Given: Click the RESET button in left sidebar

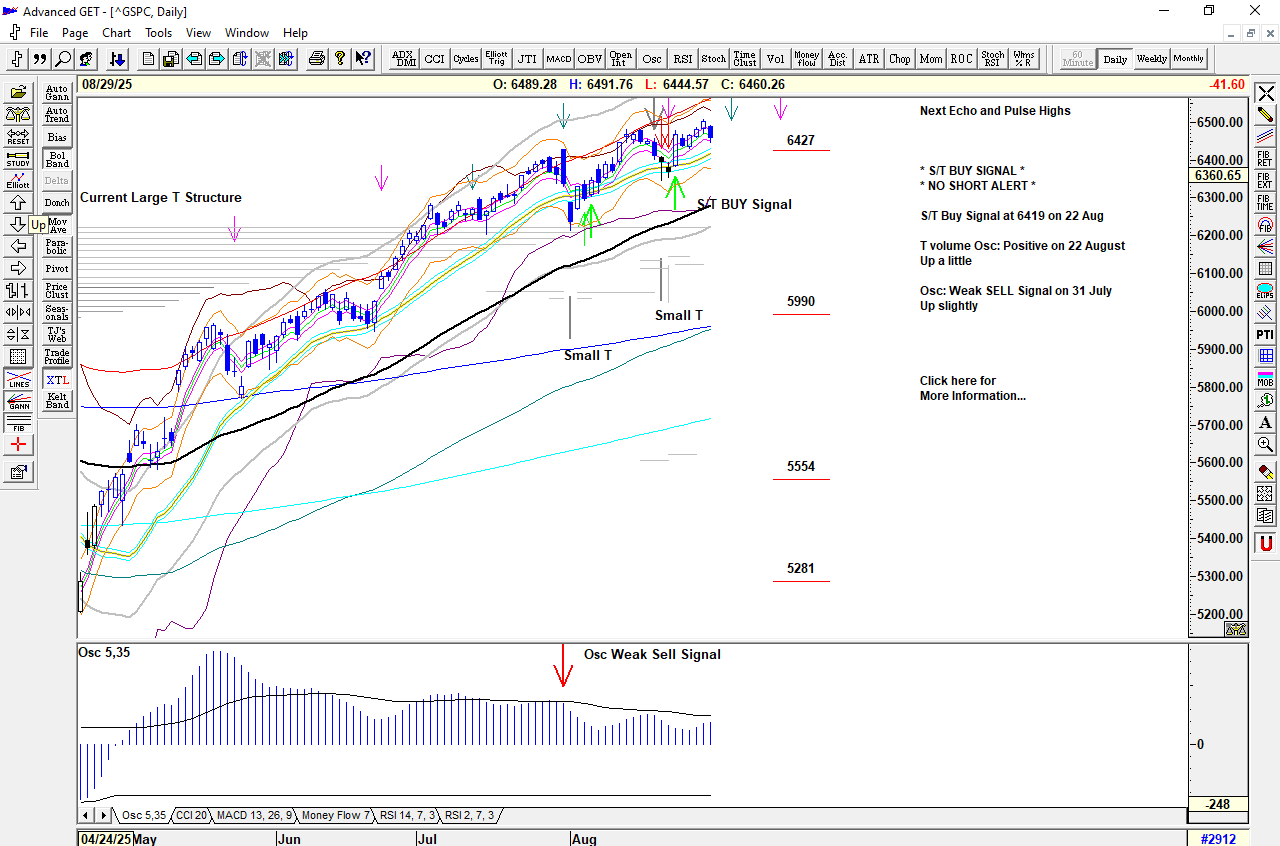Looking at the screenshot, I should pos(18,136).
